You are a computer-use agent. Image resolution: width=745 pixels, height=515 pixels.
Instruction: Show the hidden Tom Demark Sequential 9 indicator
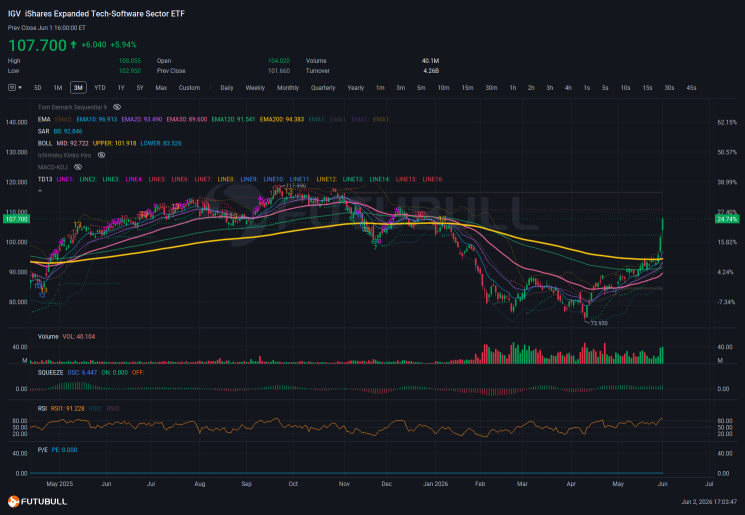pyautogui.click(x=117, y=107)
